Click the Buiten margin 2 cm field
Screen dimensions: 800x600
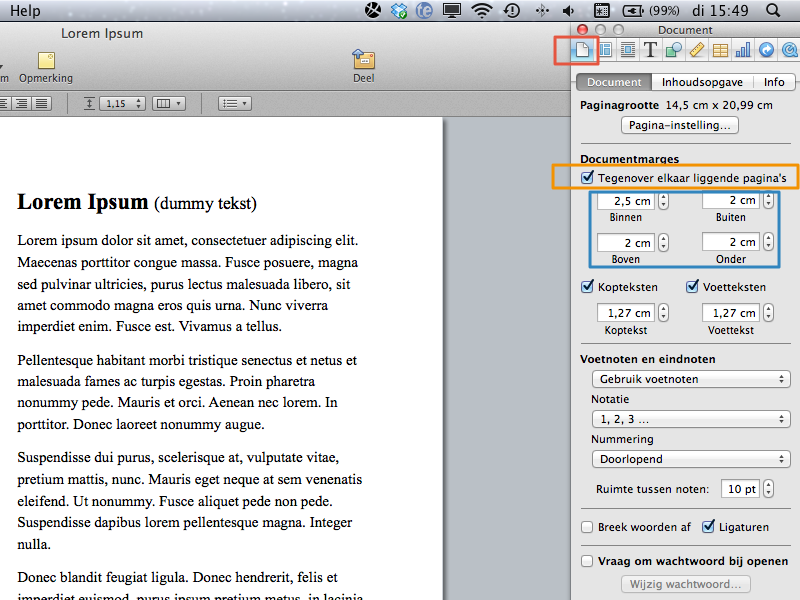click(731, 201)
